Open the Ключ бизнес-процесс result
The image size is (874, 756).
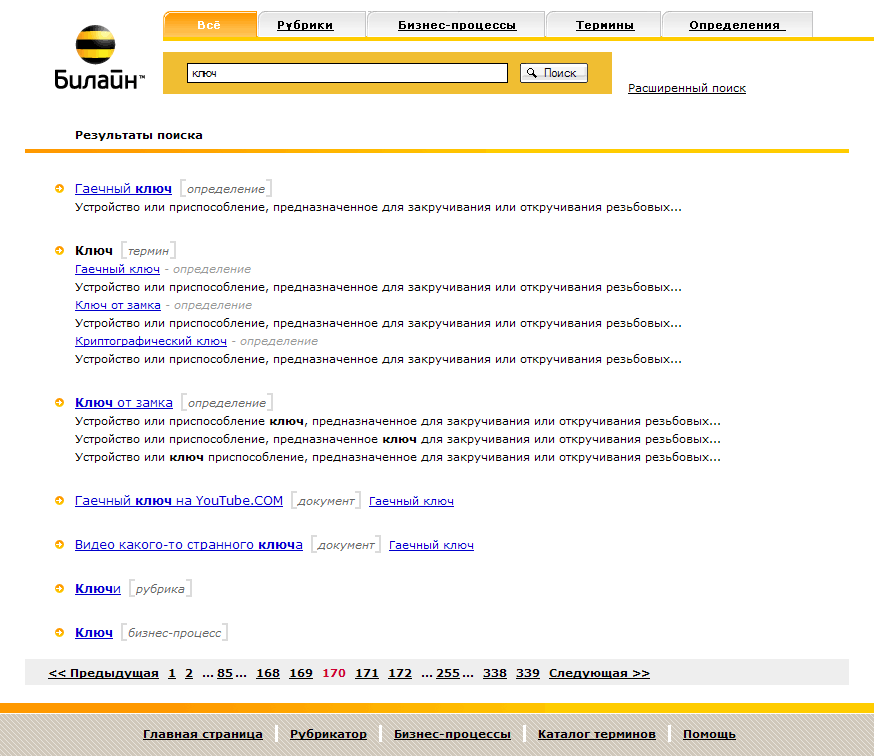[94, 632]
